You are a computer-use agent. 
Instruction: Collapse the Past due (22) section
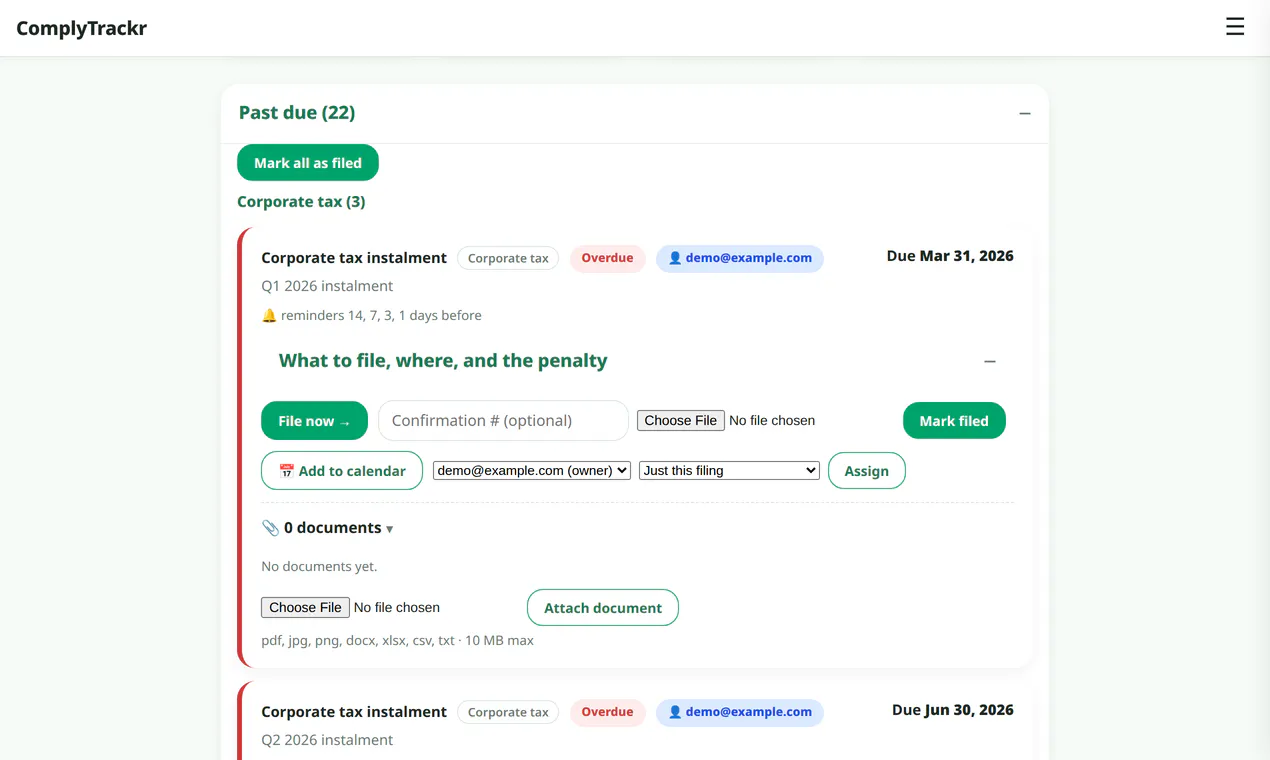point(1025,114)
